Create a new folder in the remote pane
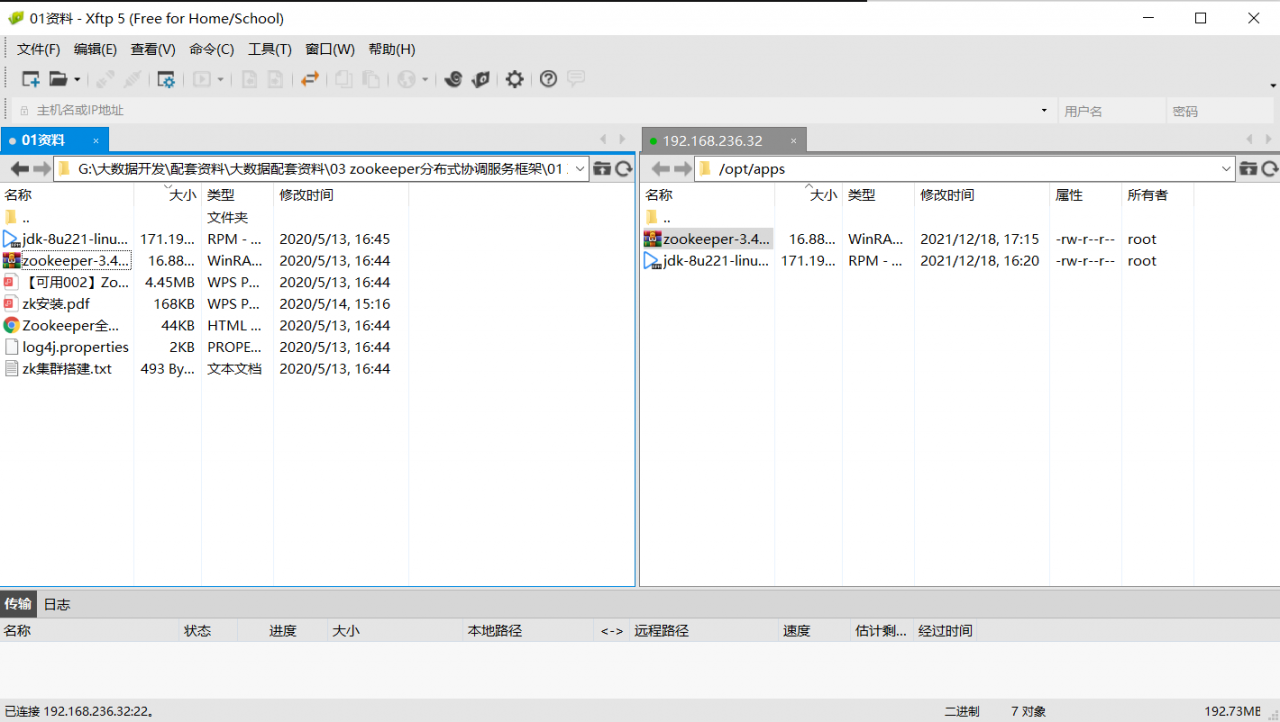1280x722 pixels. pos(1248,169)
